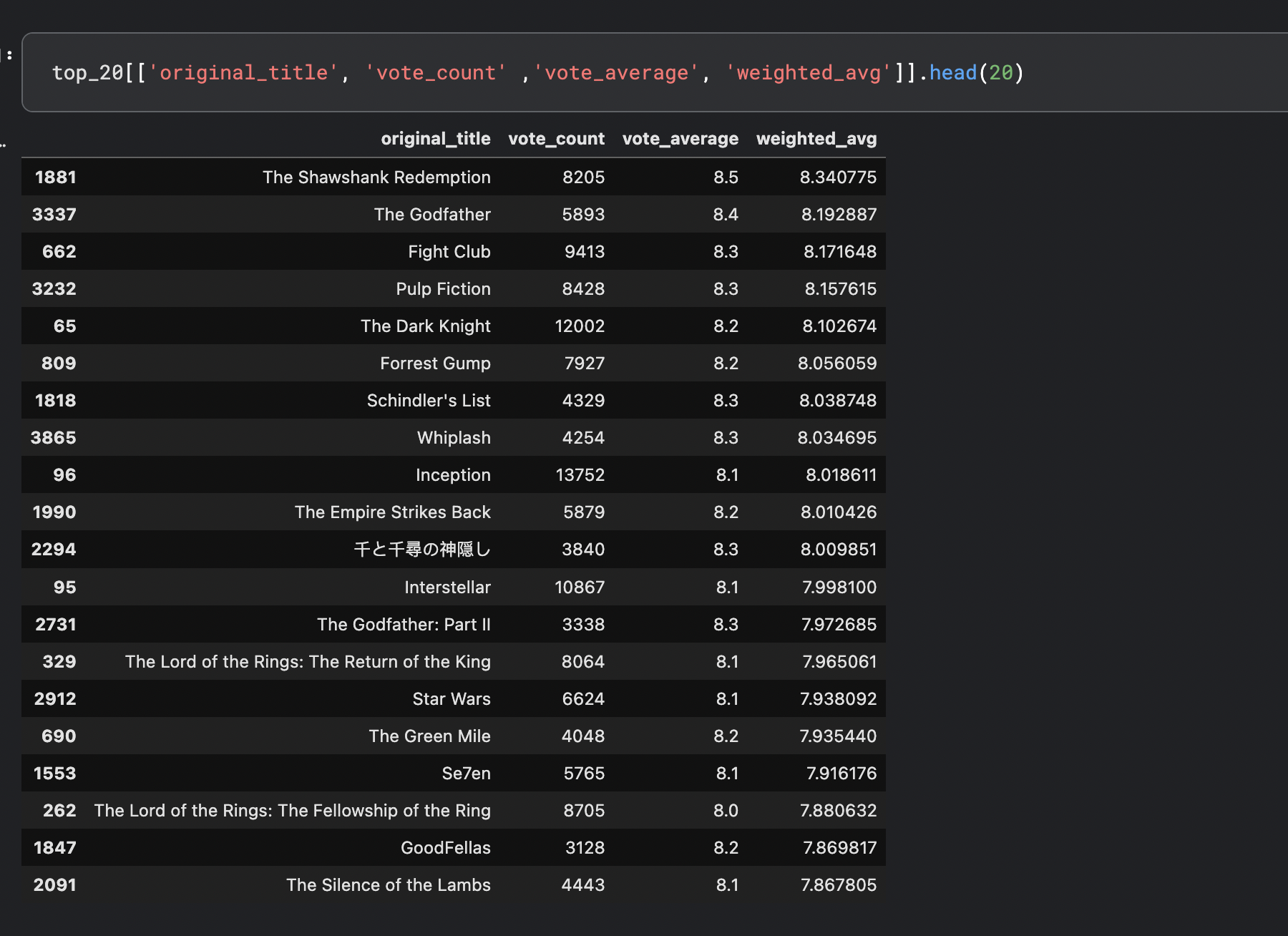Click row index 2731

click(55, 624)
